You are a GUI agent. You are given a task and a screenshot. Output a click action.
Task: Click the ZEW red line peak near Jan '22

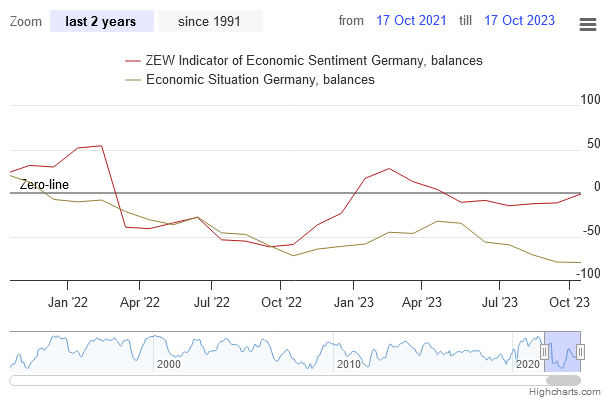tap(102, 146)
